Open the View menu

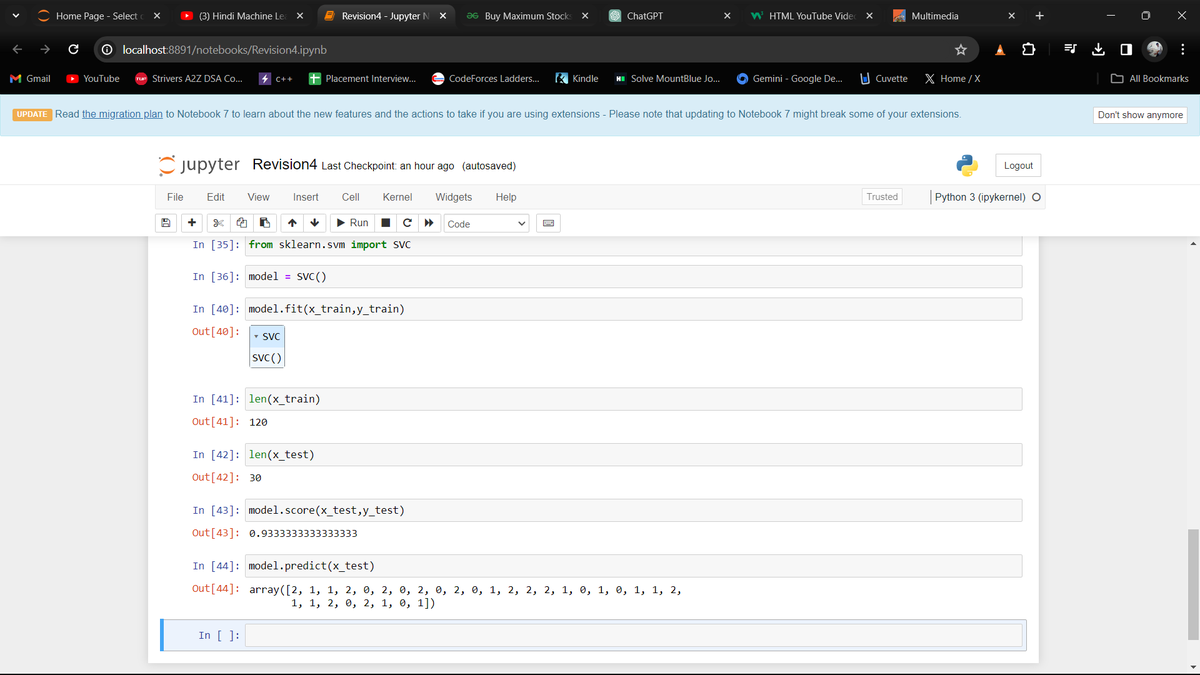258,197
